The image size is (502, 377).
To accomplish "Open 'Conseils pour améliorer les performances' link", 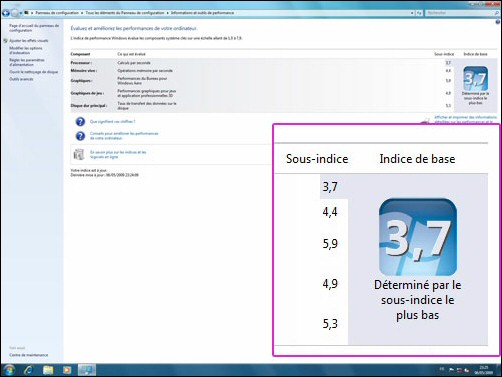I will (124, 136).
